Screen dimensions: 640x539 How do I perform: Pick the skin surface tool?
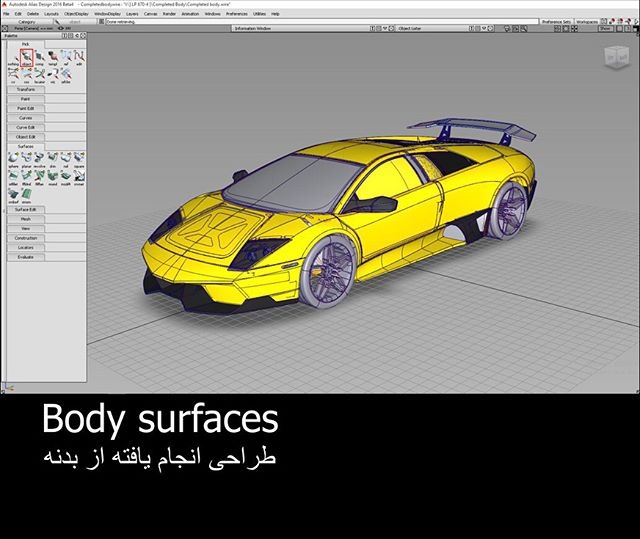[52, 159]
